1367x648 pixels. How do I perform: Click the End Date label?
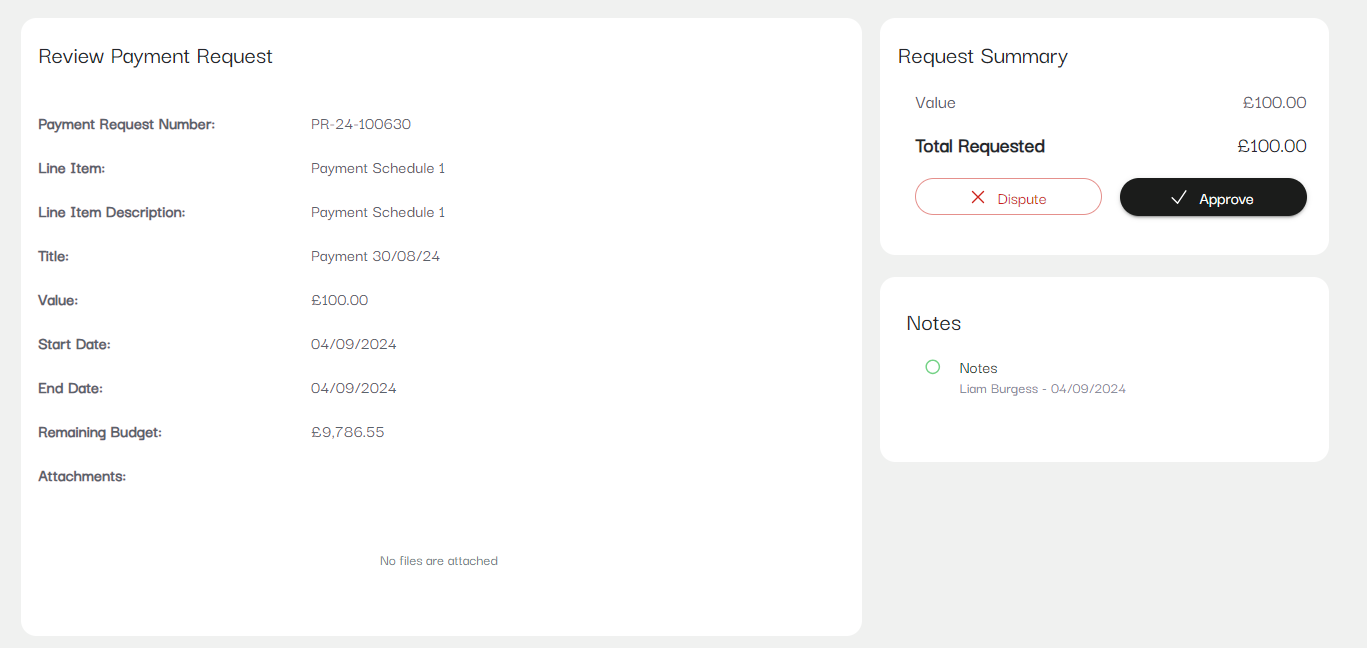pyautogui.click(x=70, y=388)
